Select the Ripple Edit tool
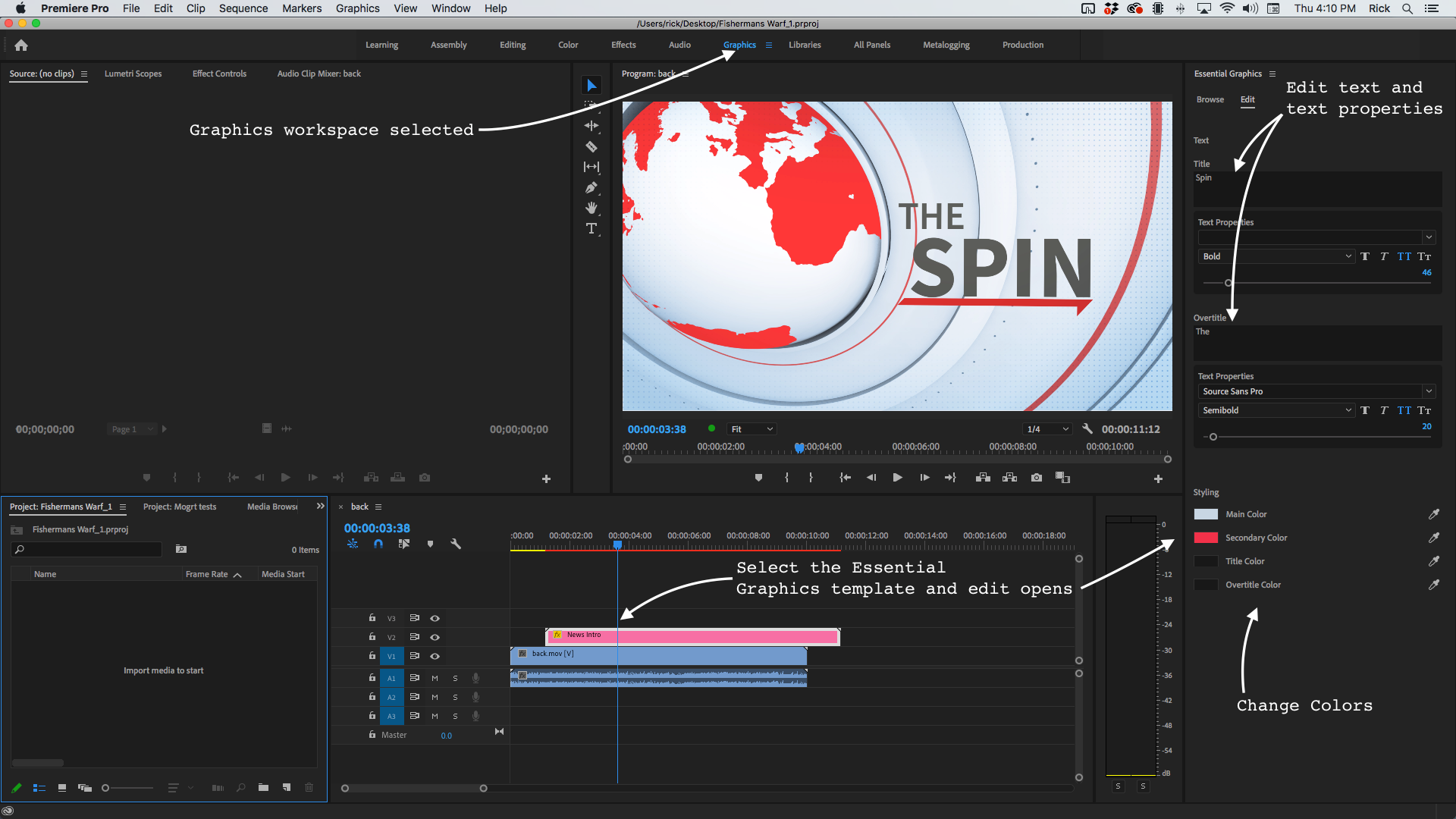The image size is (1456, 819). (591, 126)
